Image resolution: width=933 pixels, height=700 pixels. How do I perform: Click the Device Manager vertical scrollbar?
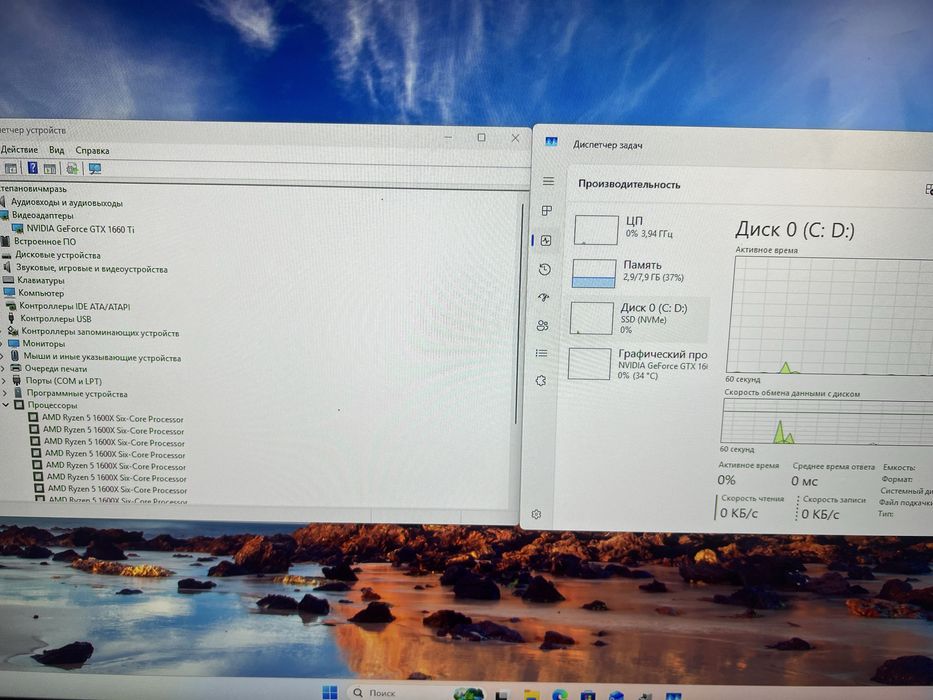pyautogui.click(x=519, y=314)
